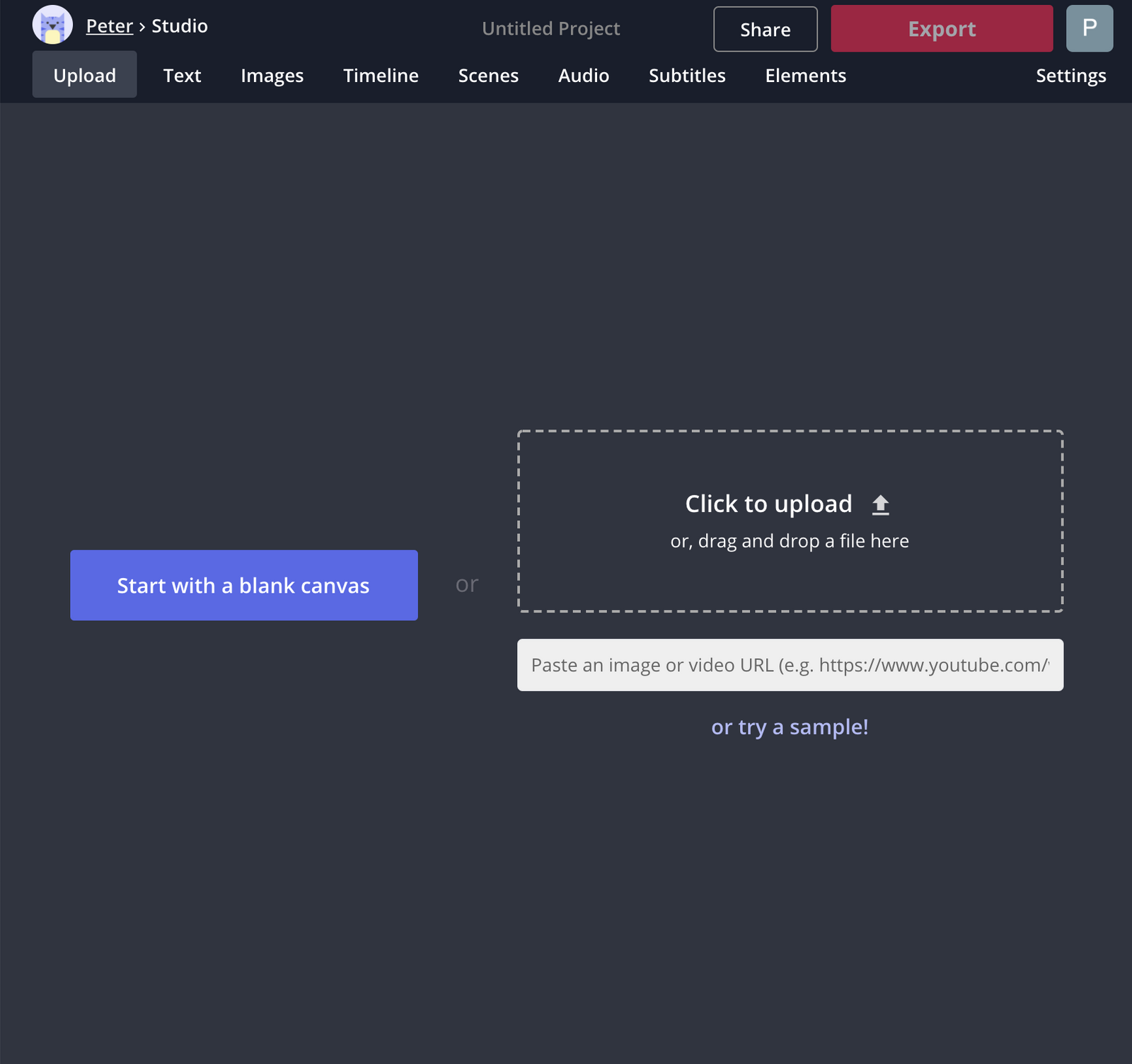The width and height of the screenshot is (1132, 1064).
Task: Switch to the Images tab
Action: [x=272, y=75]
